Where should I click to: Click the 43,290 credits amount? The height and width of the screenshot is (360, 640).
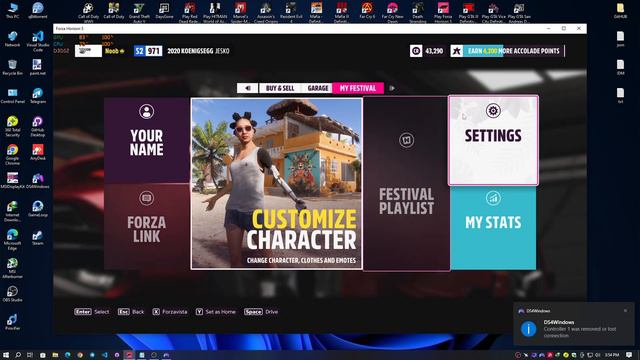(x=434, y=51)
